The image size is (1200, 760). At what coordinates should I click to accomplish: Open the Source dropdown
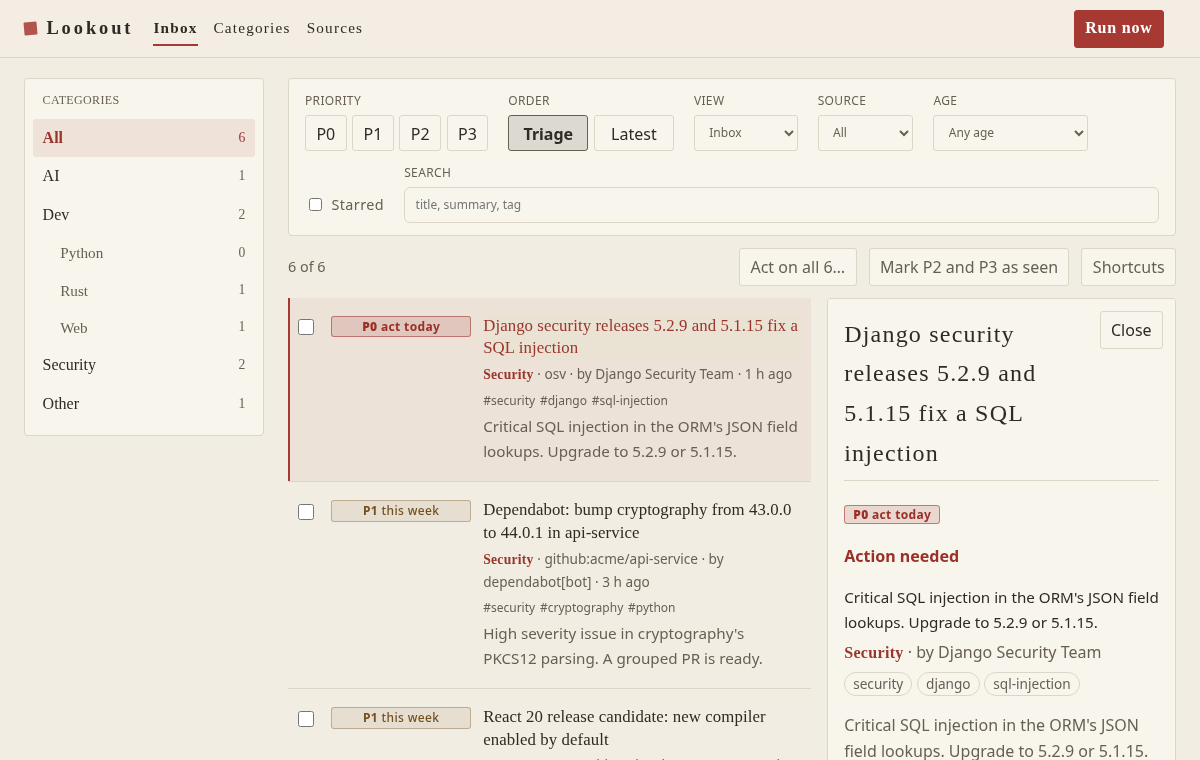click(x=865, y=133)
